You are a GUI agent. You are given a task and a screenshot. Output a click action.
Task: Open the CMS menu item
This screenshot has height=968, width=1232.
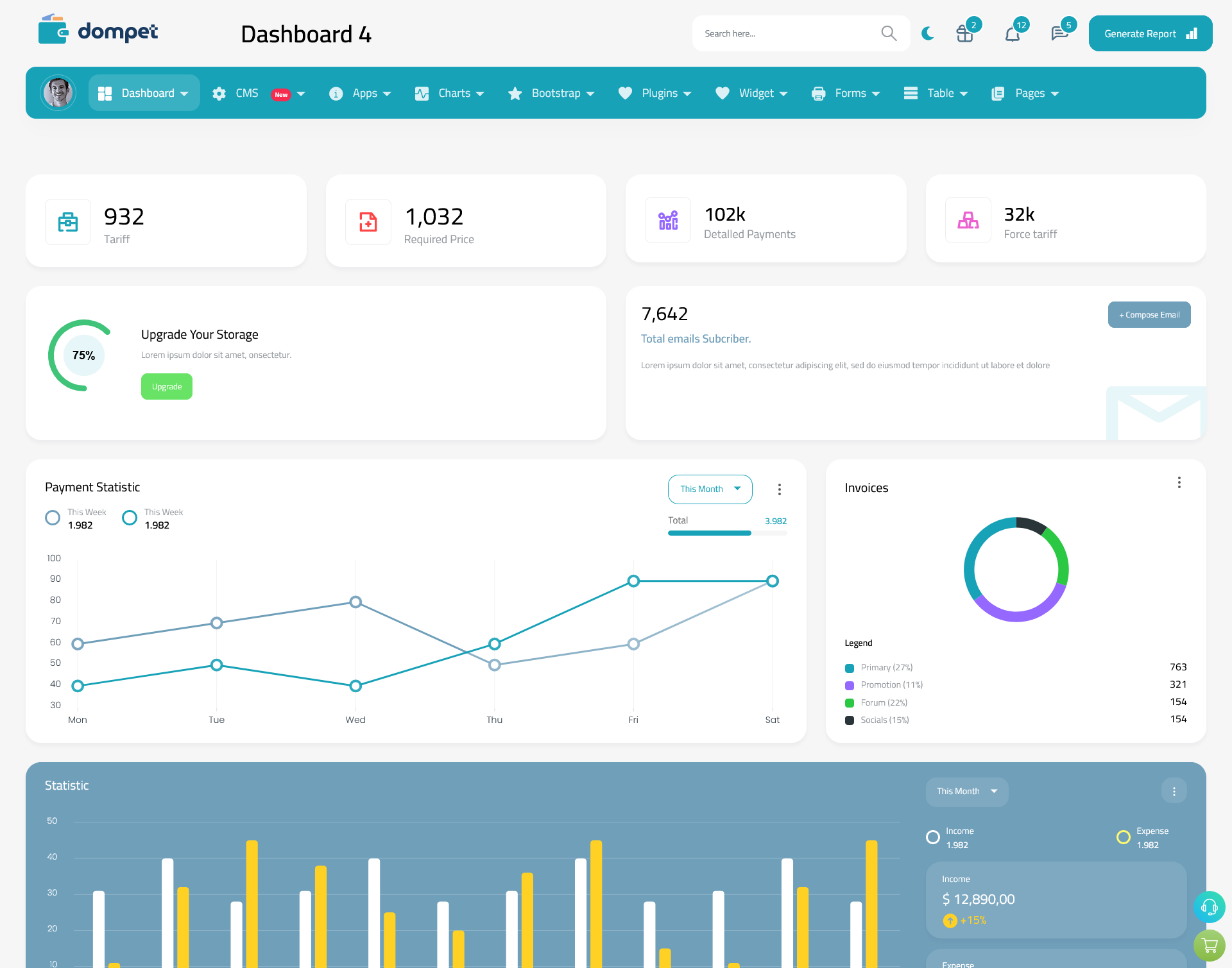pos(258,93)
